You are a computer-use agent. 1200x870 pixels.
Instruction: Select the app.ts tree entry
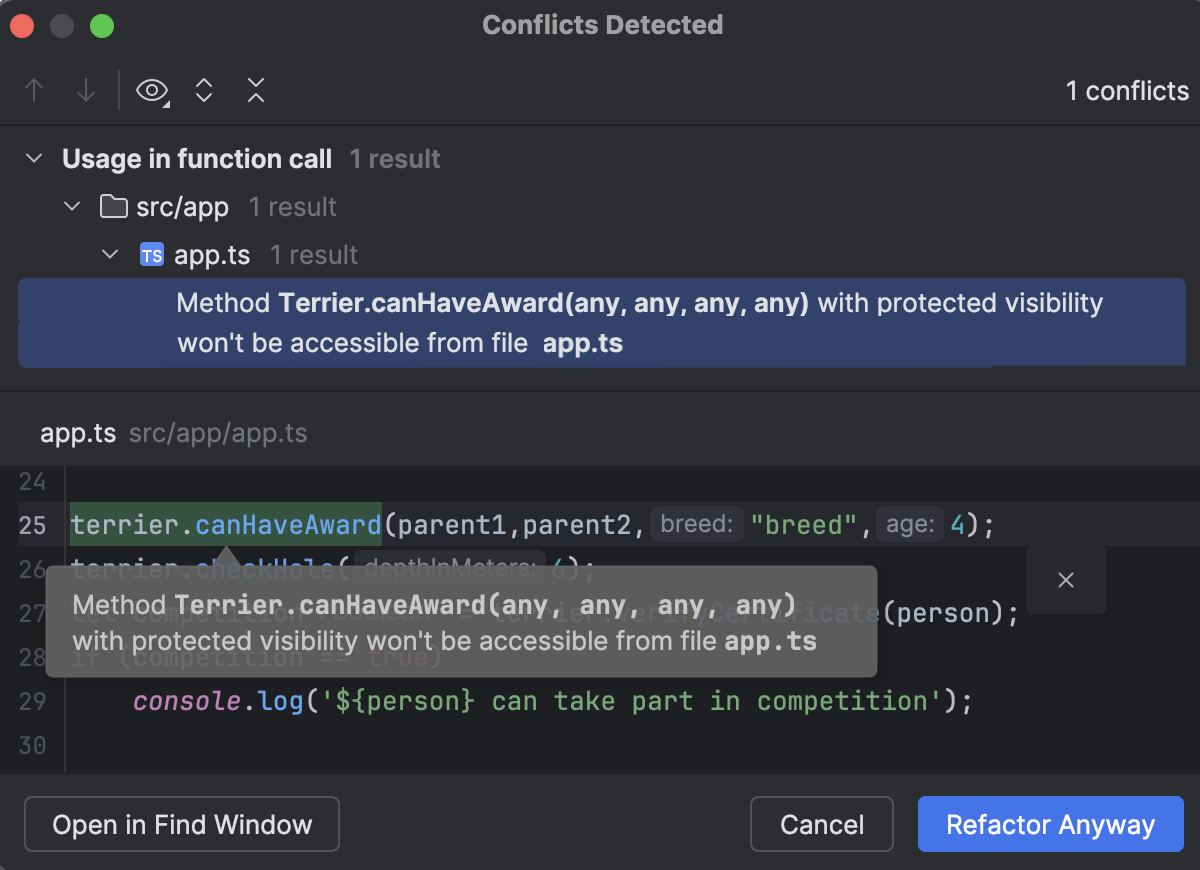212,255
